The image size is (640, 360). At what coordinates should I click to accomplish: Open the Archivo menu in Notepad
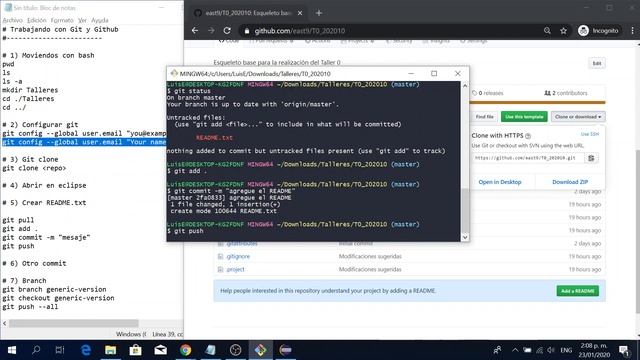coord(13,20)
